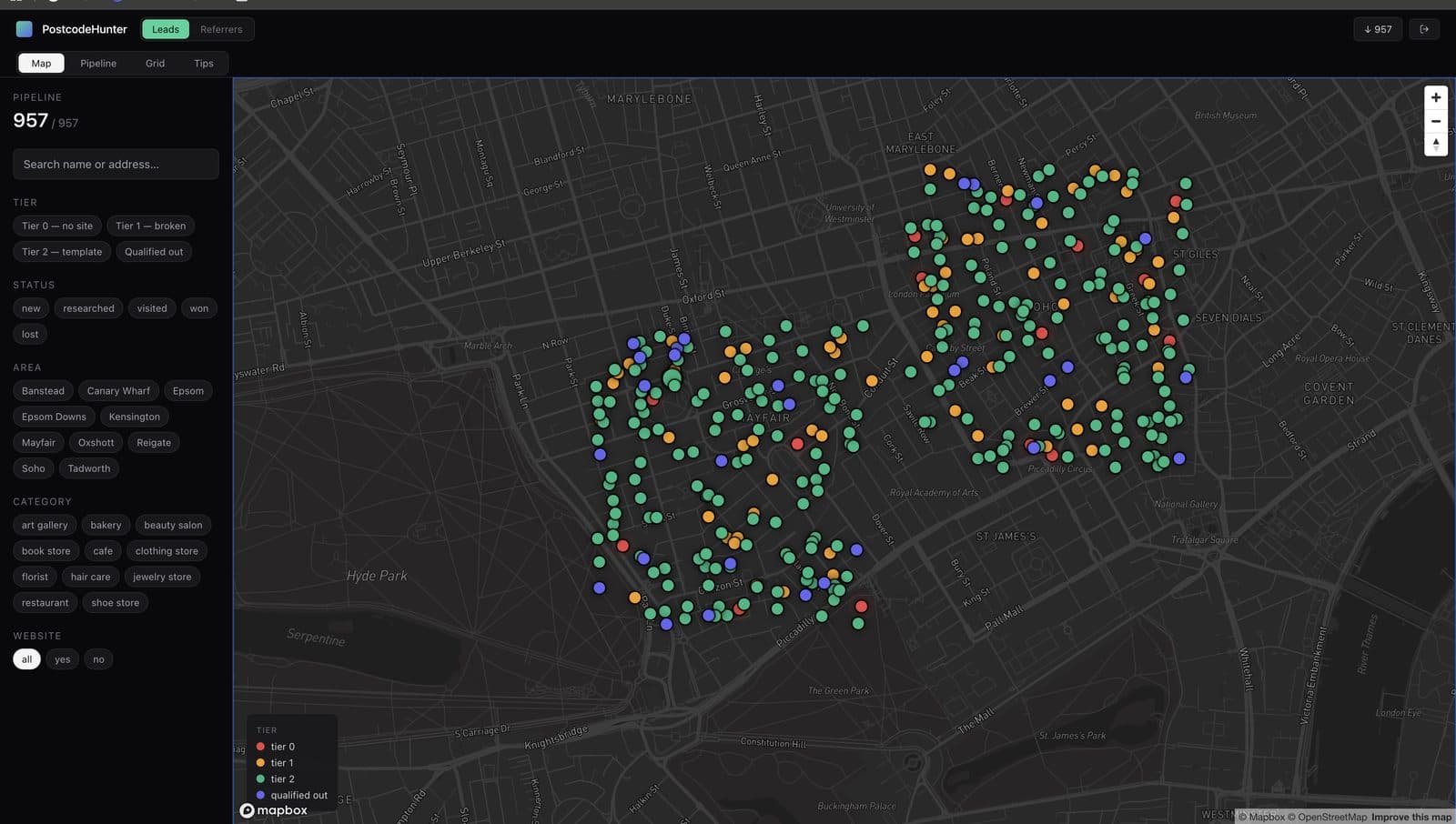
Task: Open the Mapbox attribution link
Action: [1261, 817]
